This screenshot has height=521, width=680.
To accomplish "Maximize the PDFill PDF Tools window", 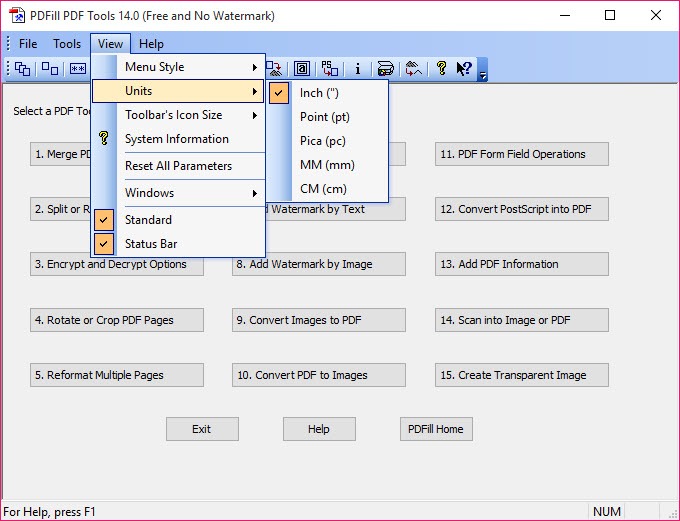I will click(x=610, y=16).
